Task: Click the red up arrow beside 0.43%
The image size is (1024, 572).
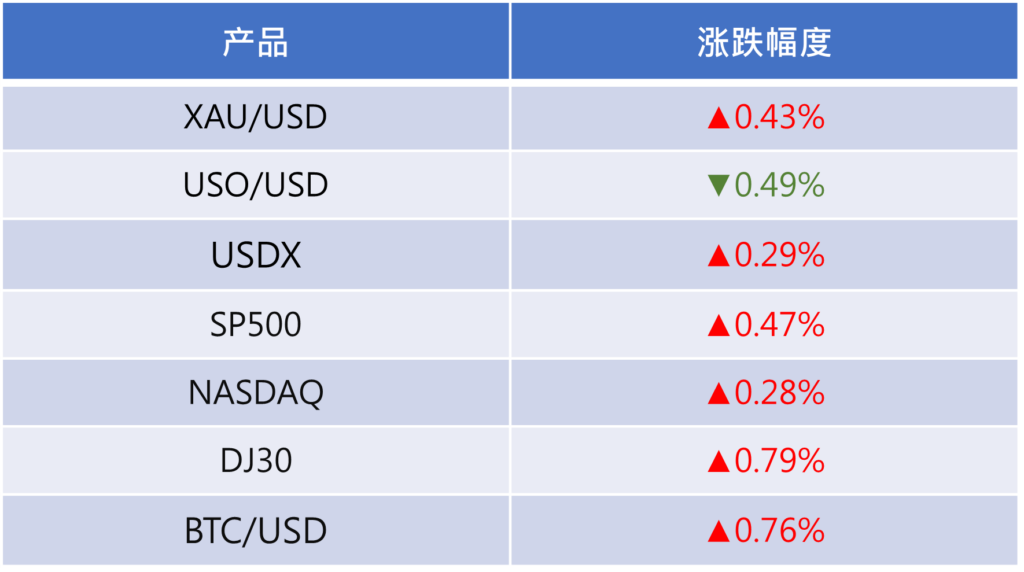Action: (x=719, y=119)
